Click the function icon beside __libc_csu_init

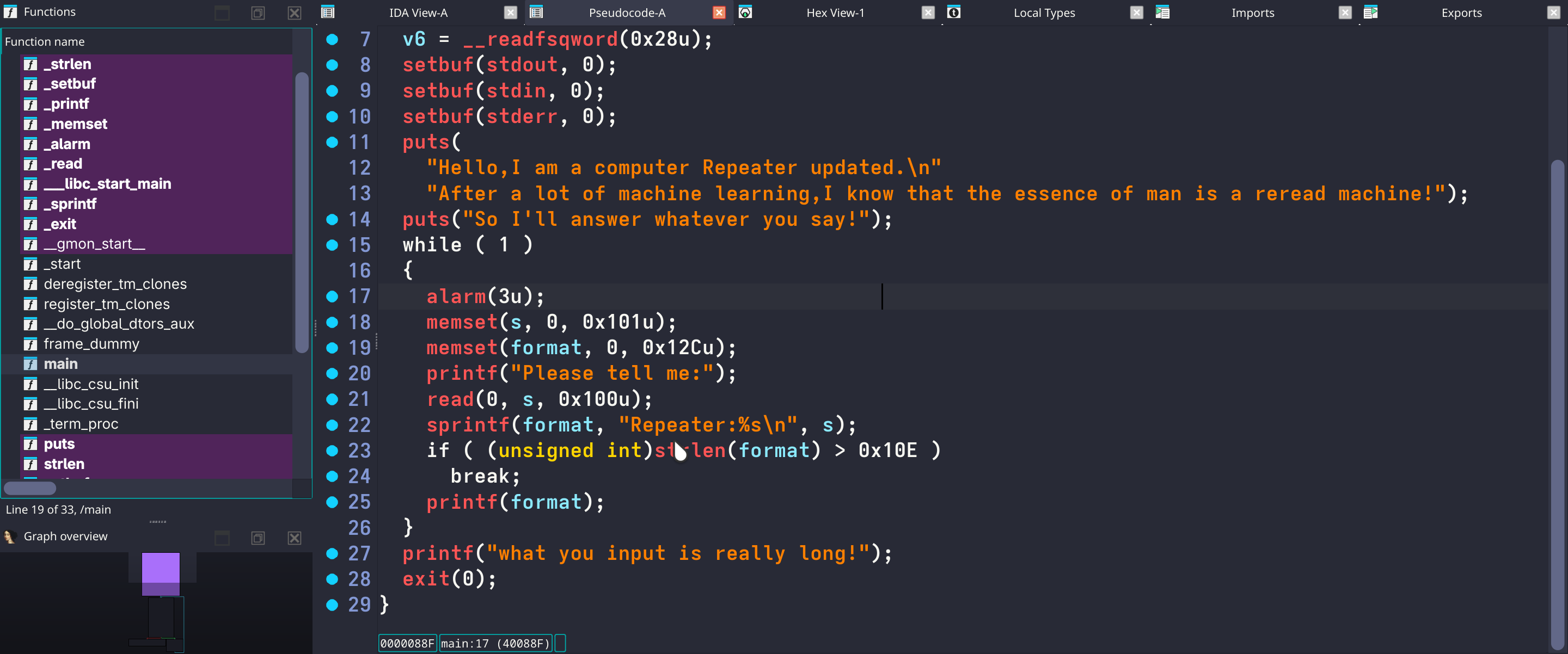click(x=30, y=384)
